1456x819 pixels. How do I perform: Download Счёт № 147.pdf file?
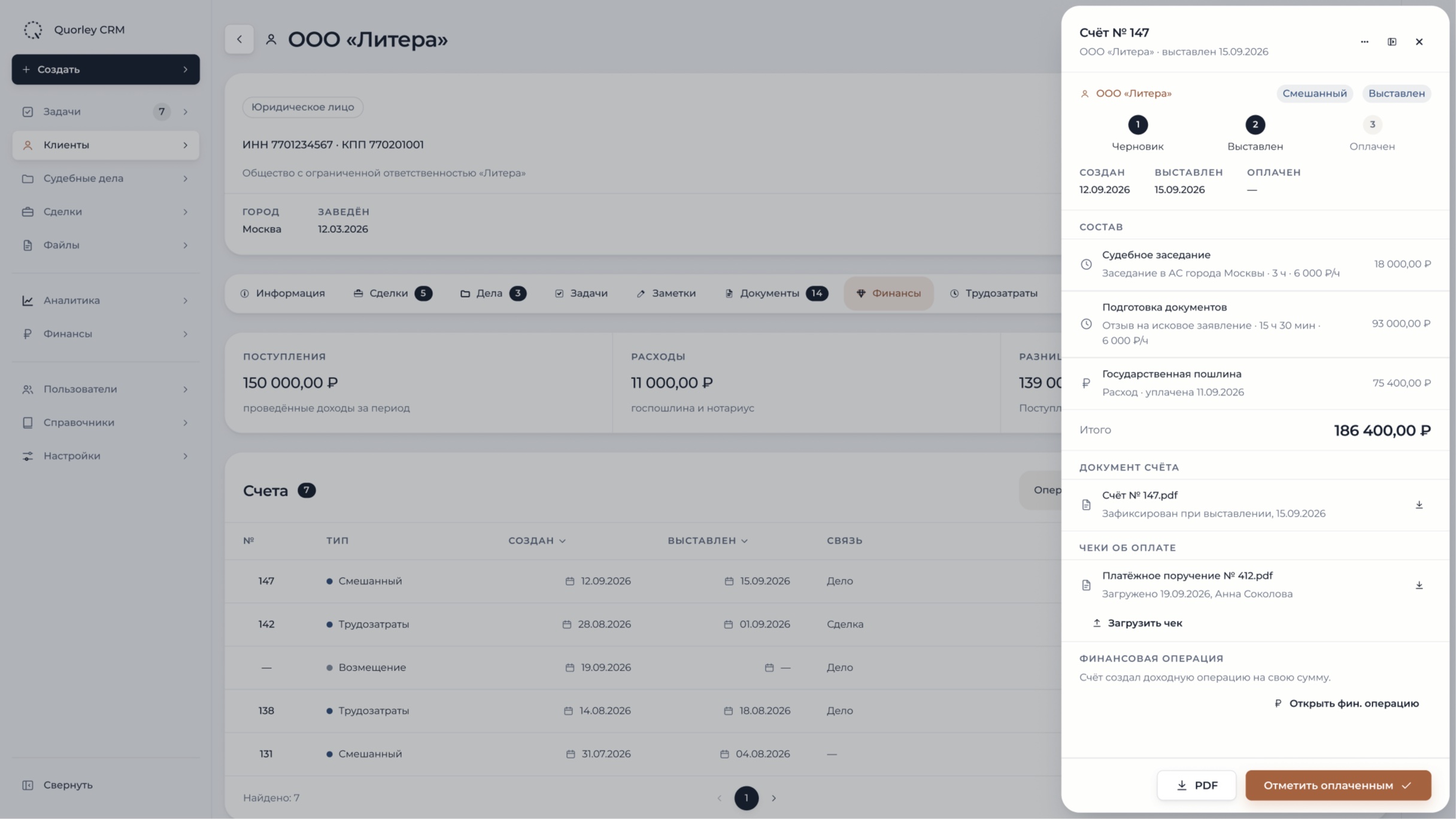1419,505
